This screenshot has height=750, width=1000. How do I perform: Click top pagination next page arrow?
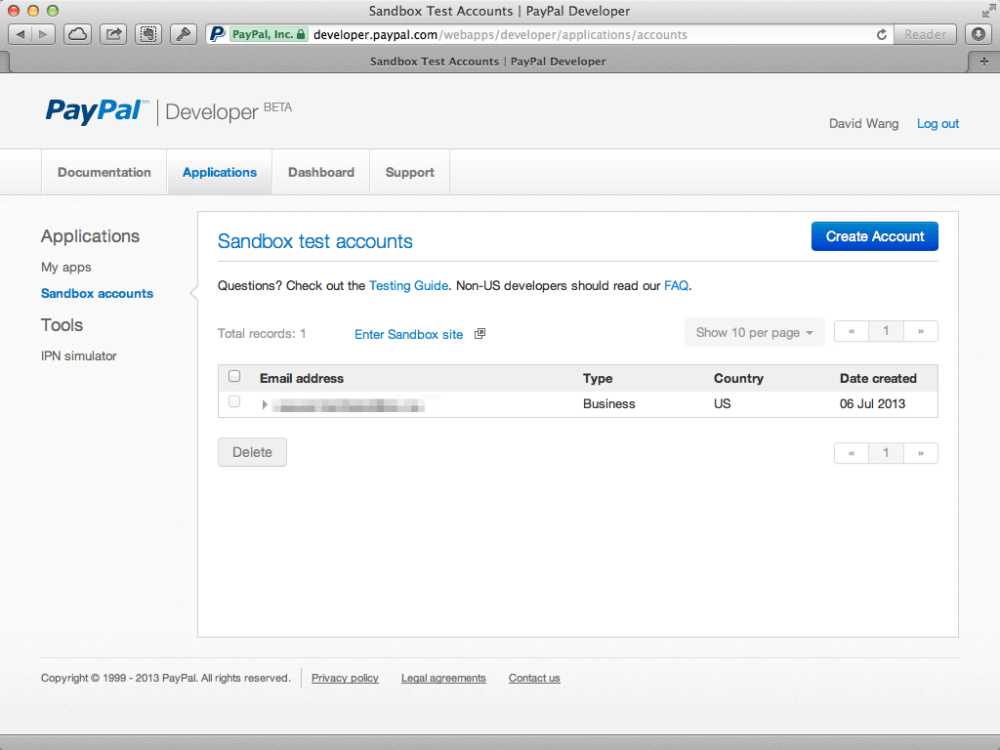pyautogui.click(x=921, y=331)
